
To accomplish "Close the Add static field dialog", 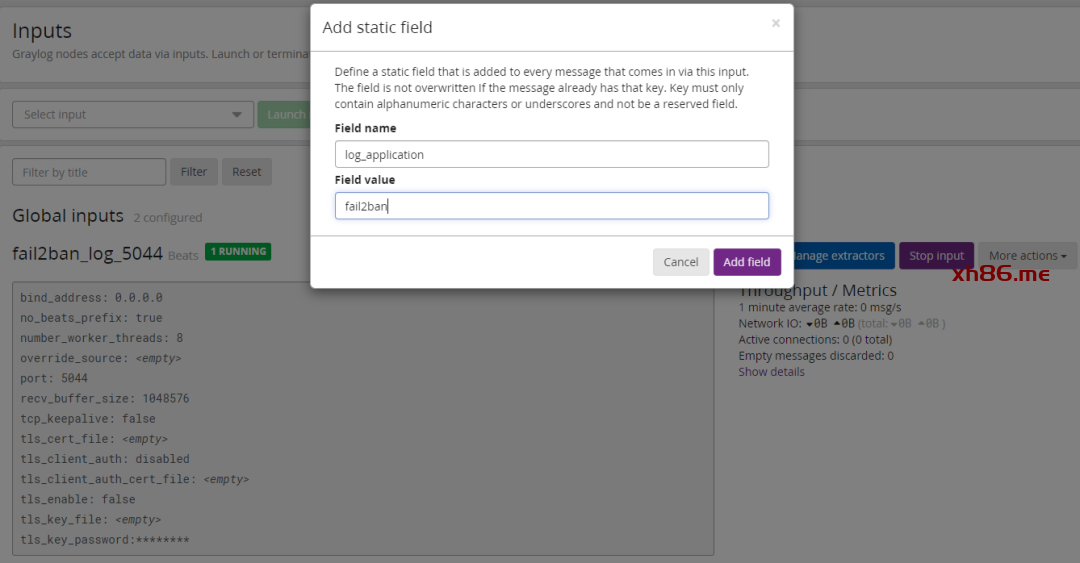I will click(x=775, y=24).
